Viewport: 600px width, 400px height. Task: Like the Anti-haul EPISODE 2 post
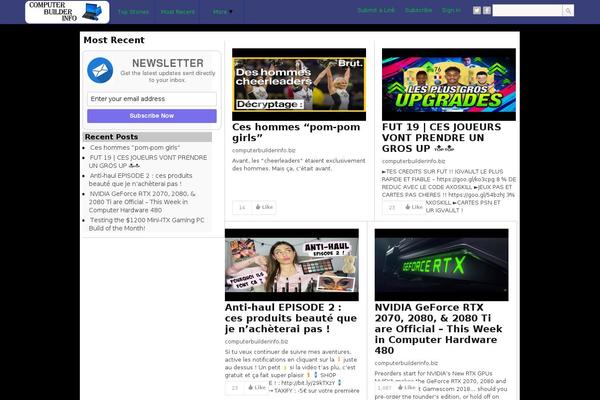257,388
